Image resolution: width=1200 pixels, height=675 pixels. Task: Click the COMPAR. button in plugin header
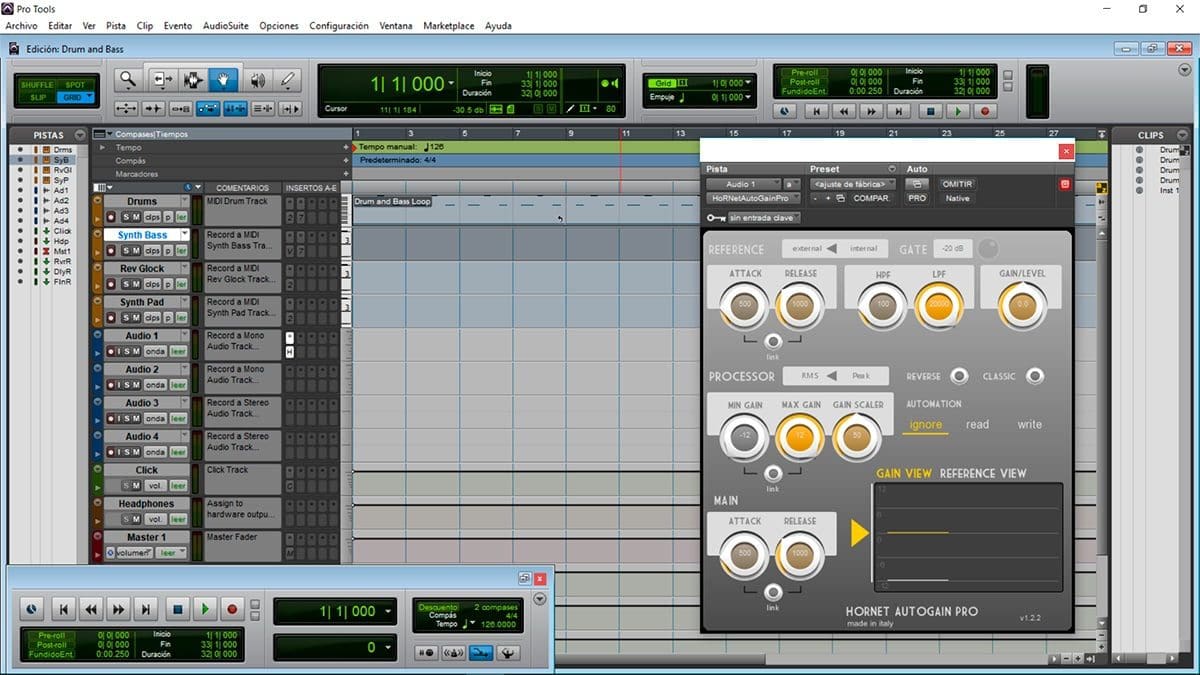[871, 198]
